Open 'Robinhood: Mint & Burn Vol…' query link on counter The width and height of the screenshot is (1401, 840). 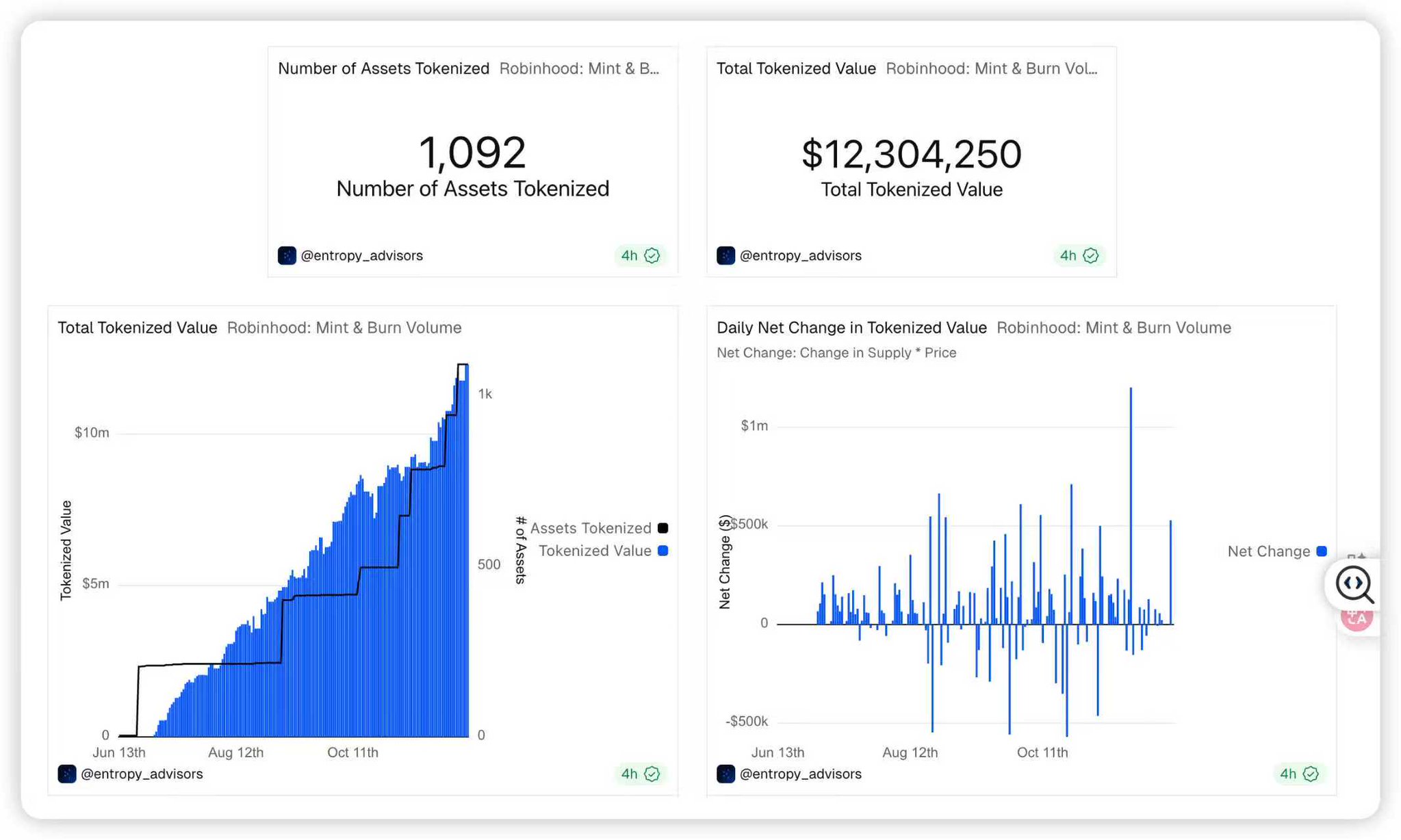[x=991, y=68]
